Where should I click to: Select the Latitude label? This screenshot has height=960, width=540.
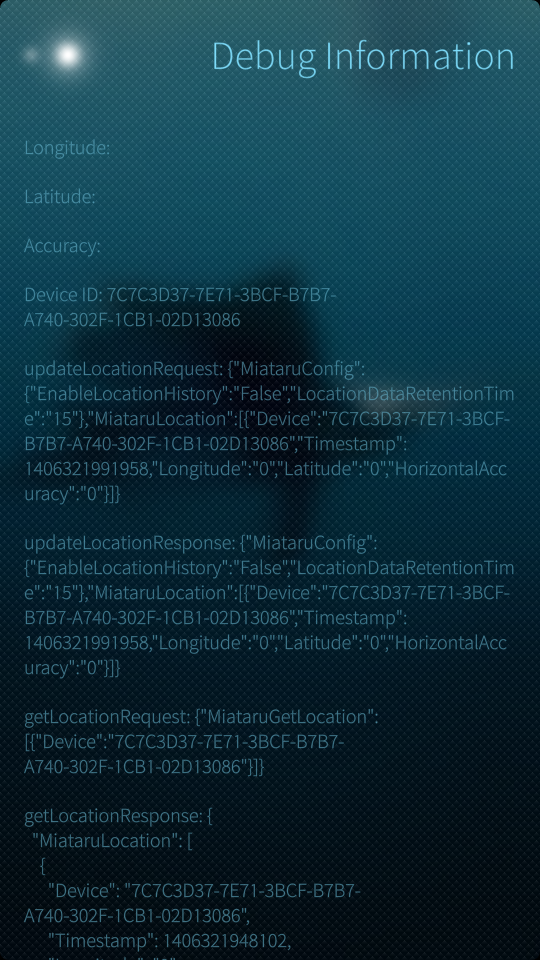pos(60,197)
